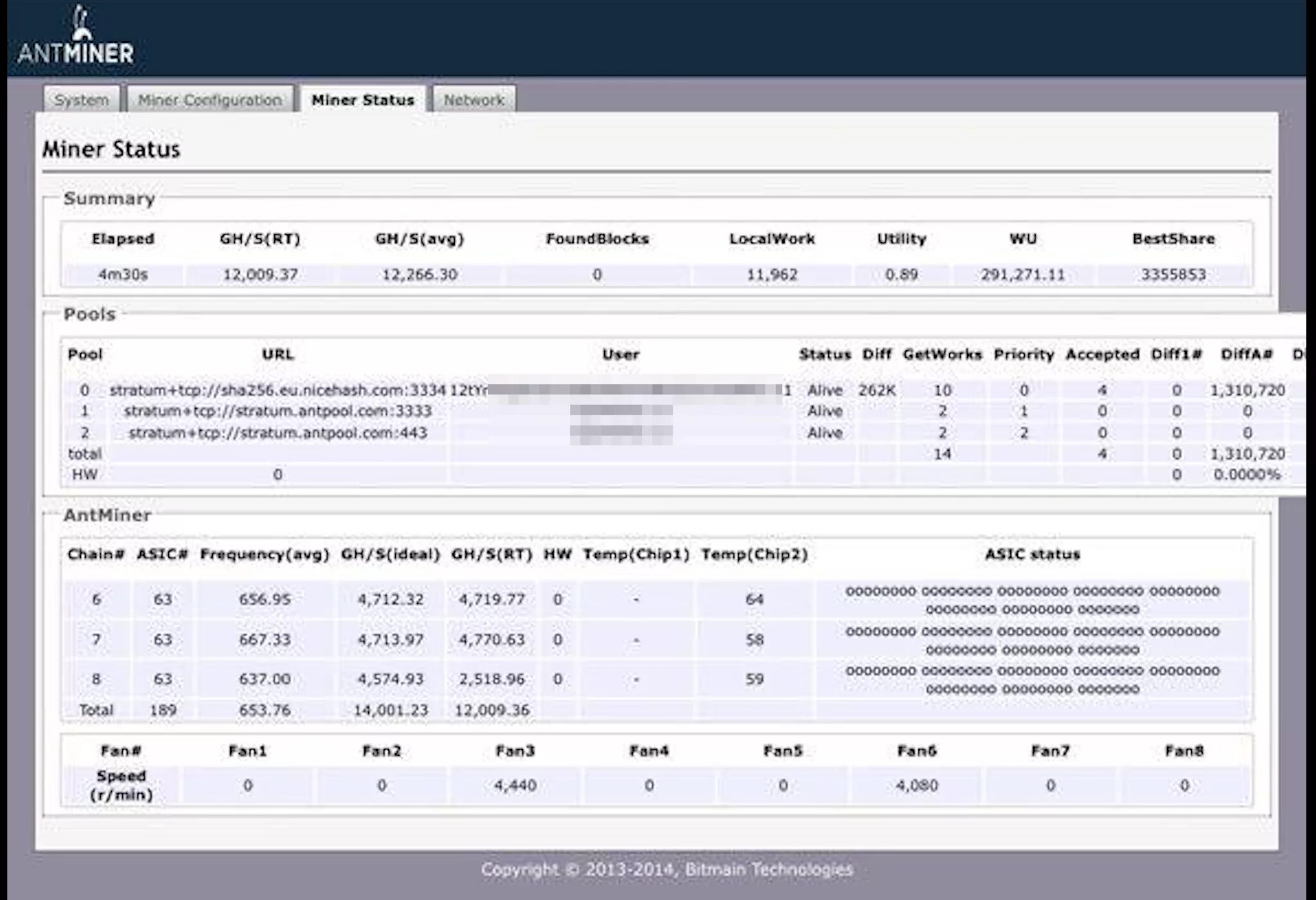This screenshot has width=1316, height=900.
Task: Click the Miner Status page heading
Action: pyautogui.click(x=111, y=149)
